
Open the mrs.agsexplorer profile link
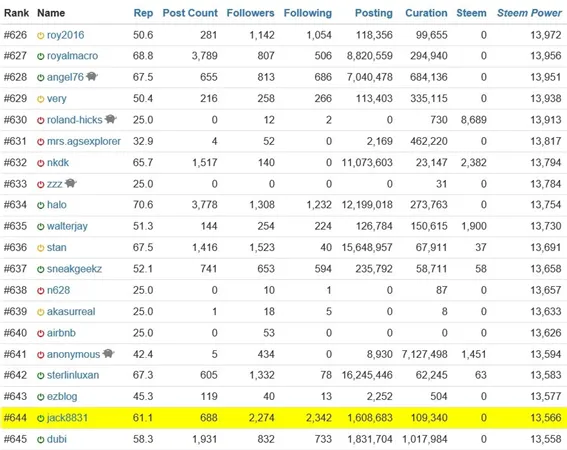pos(84,141)
